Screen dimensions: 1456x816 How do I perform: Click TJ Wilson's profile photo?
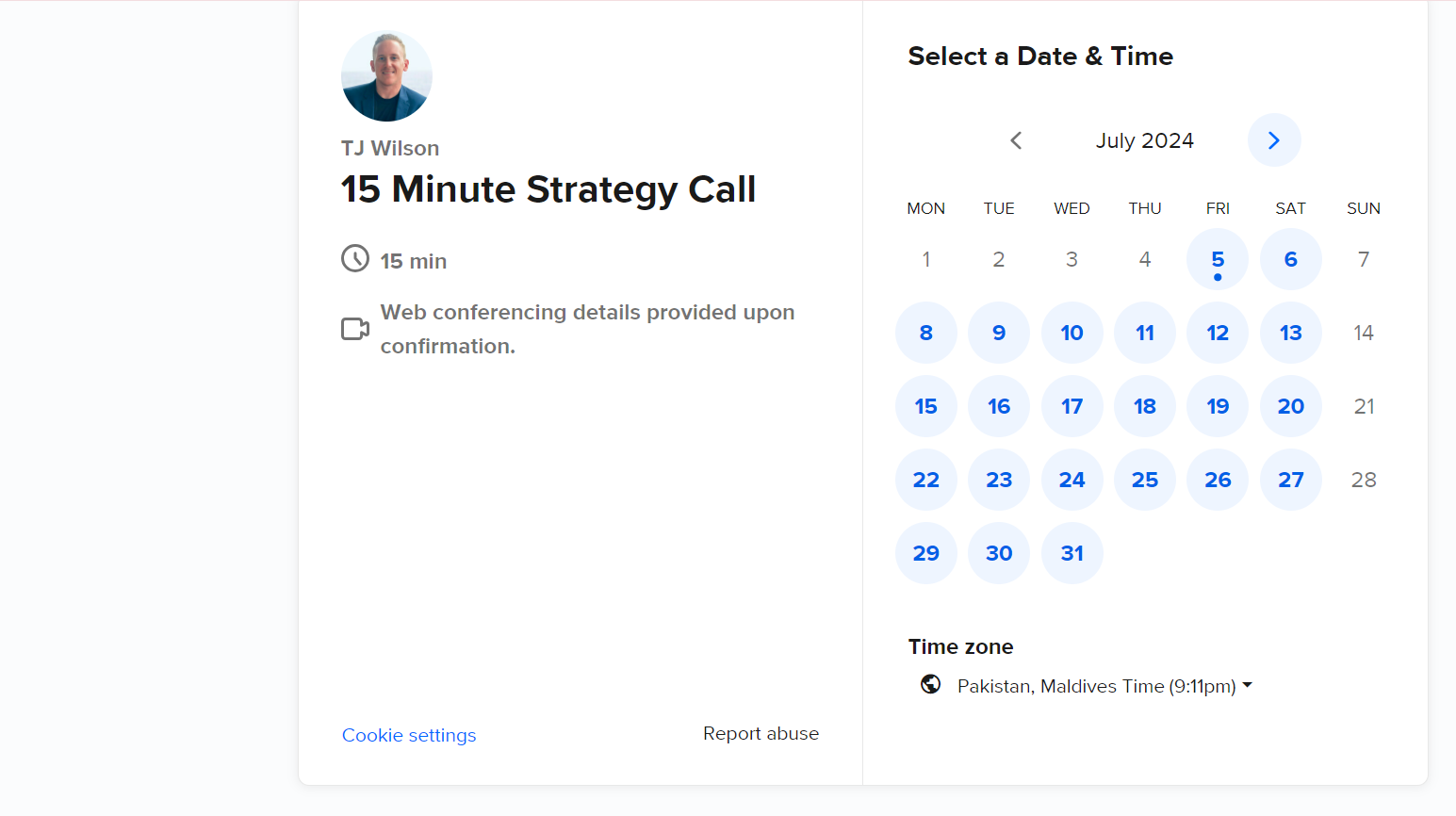386,75
